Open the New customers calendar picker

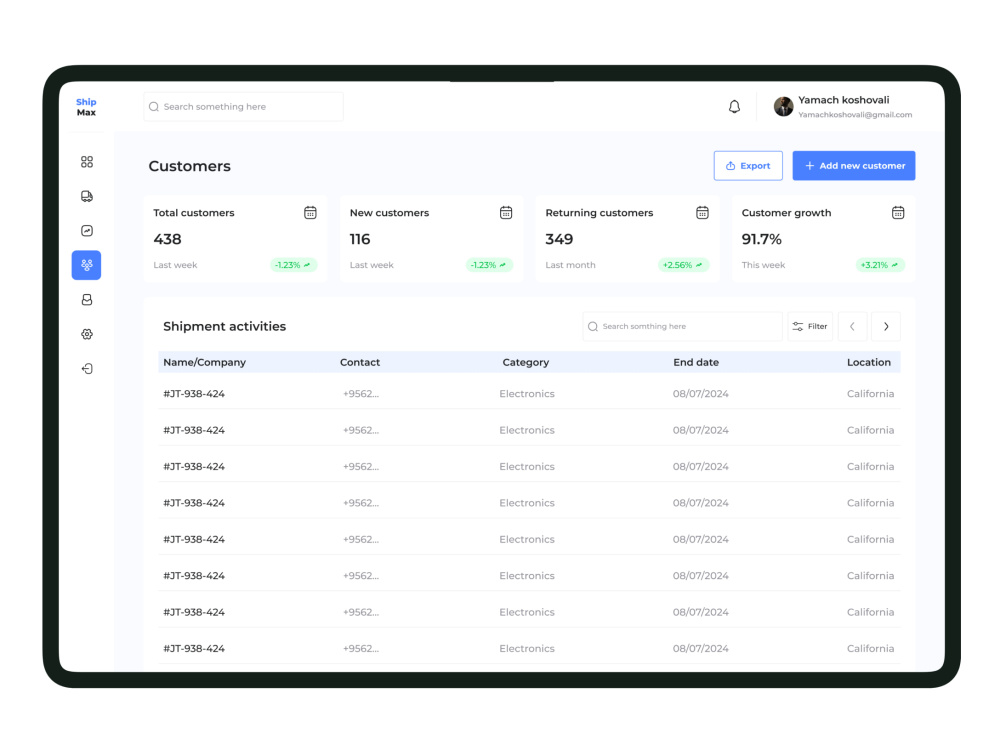(x=506, y=212)
